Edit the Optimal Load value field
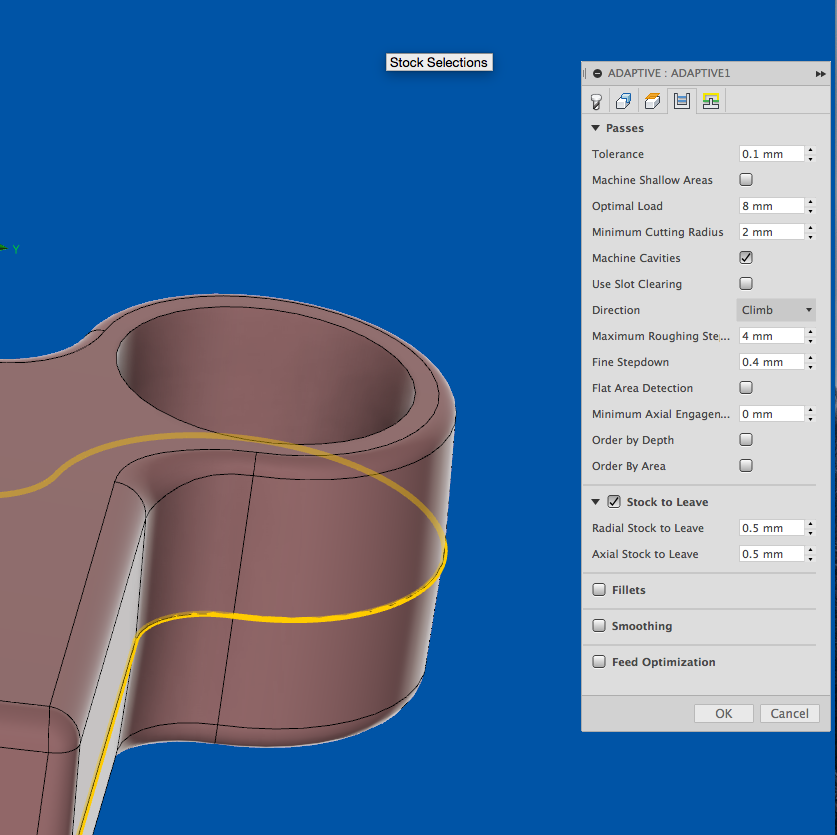837x835 pixels. click(771, 206)
